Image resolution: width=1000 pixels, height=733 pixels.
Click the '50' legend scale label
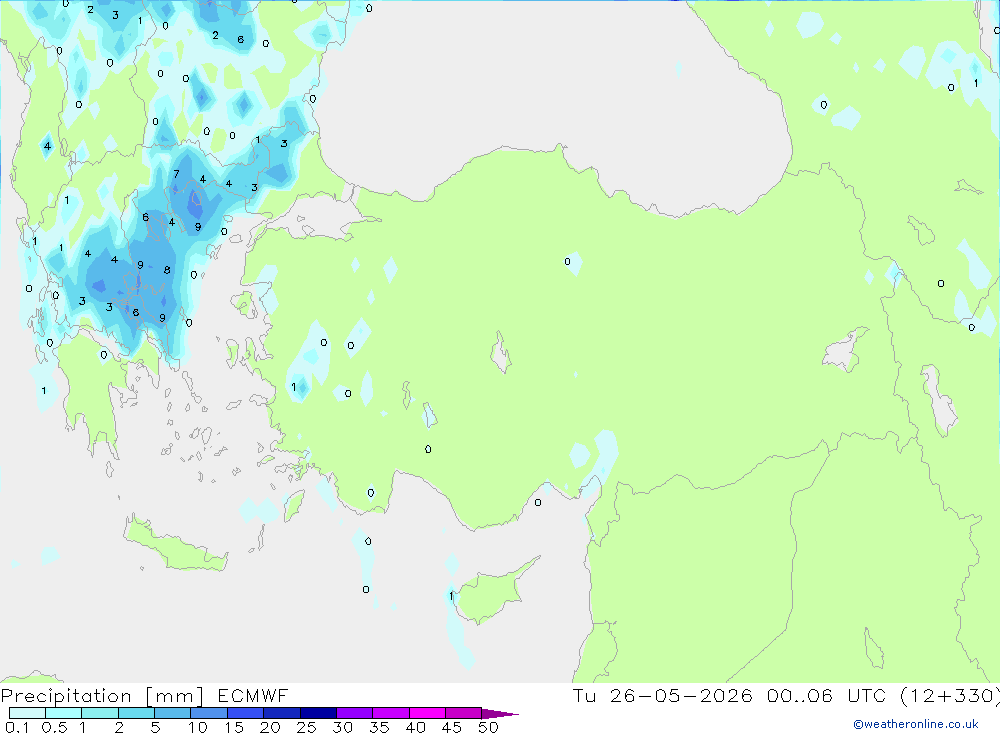(489, 727)
